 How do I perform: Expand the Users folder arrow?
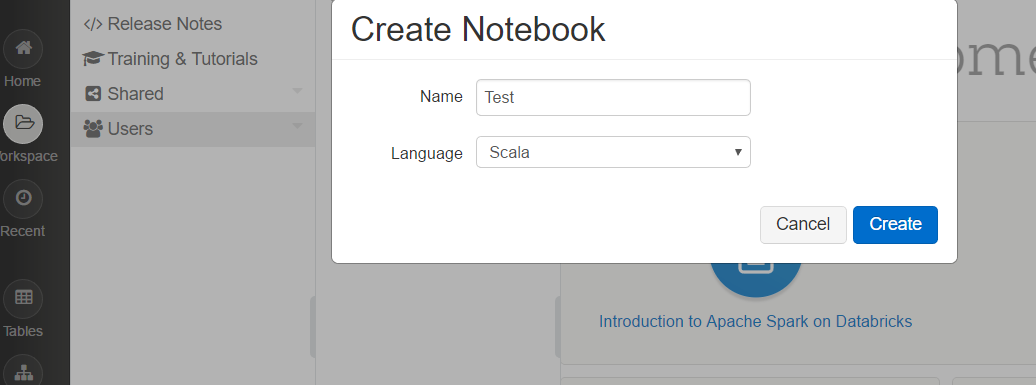[297, 126]
